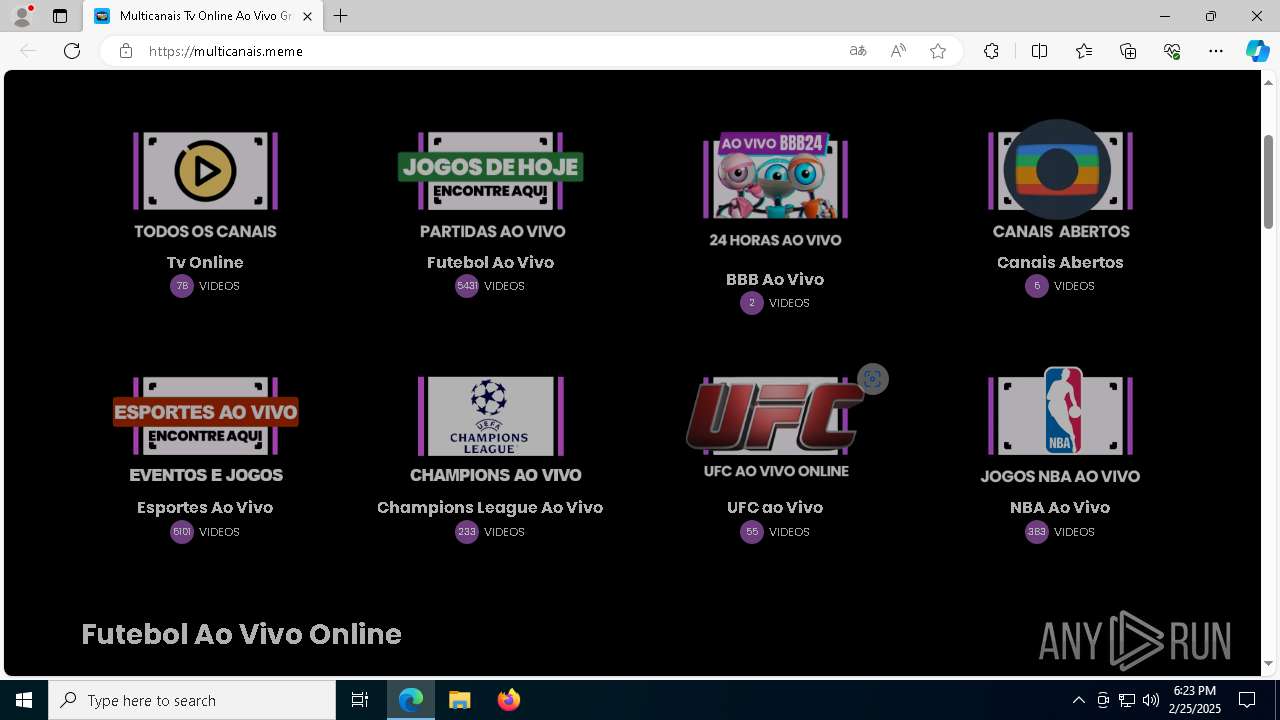The width and height of the screenshot is (1280, 720).
Task: Click the scroll down arrow
Action: pos(1268,664)
